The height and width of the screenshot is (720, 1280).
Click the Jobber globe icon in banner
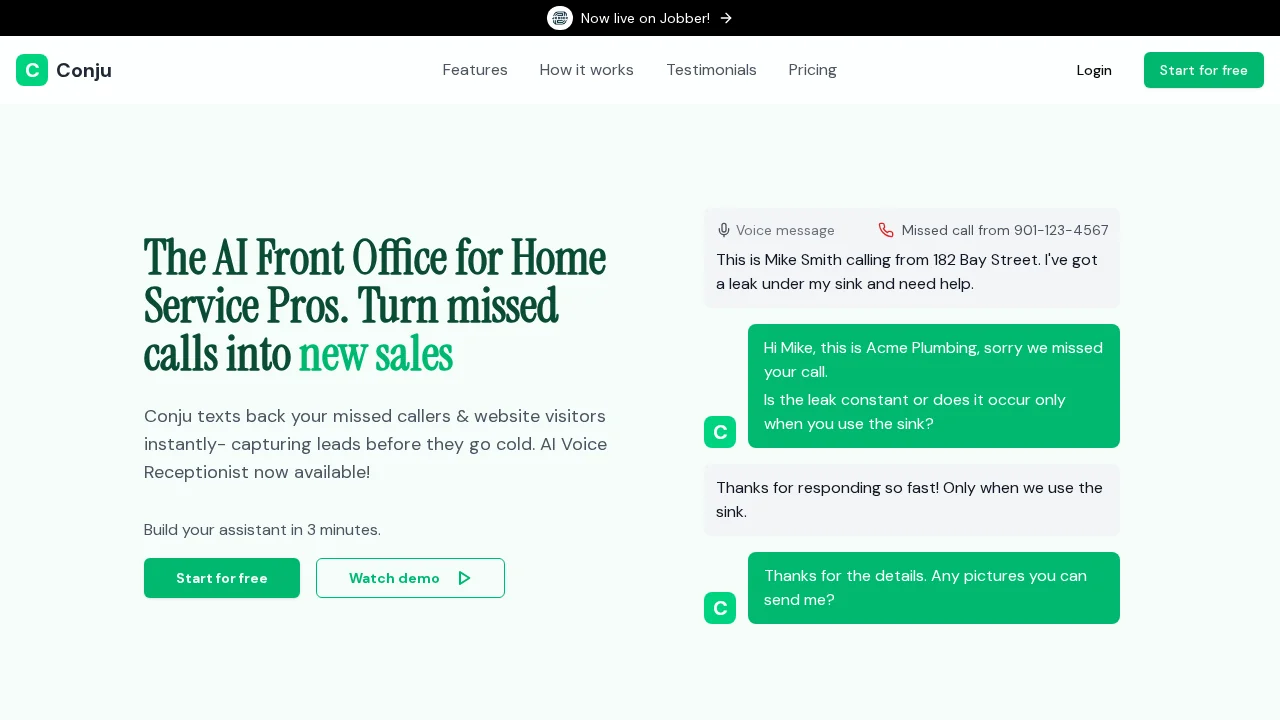coord(560,18)
